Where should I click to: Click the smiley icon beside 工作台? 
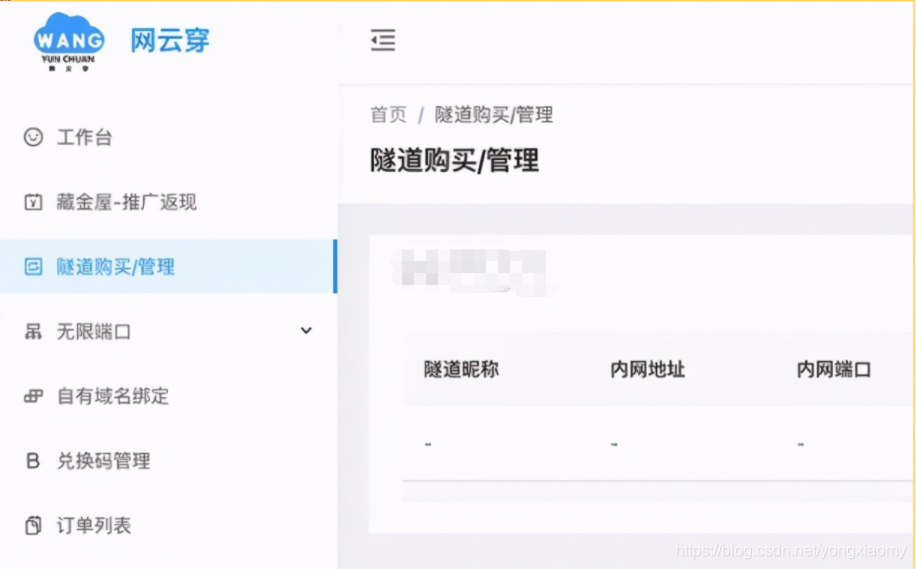[33, 137]
